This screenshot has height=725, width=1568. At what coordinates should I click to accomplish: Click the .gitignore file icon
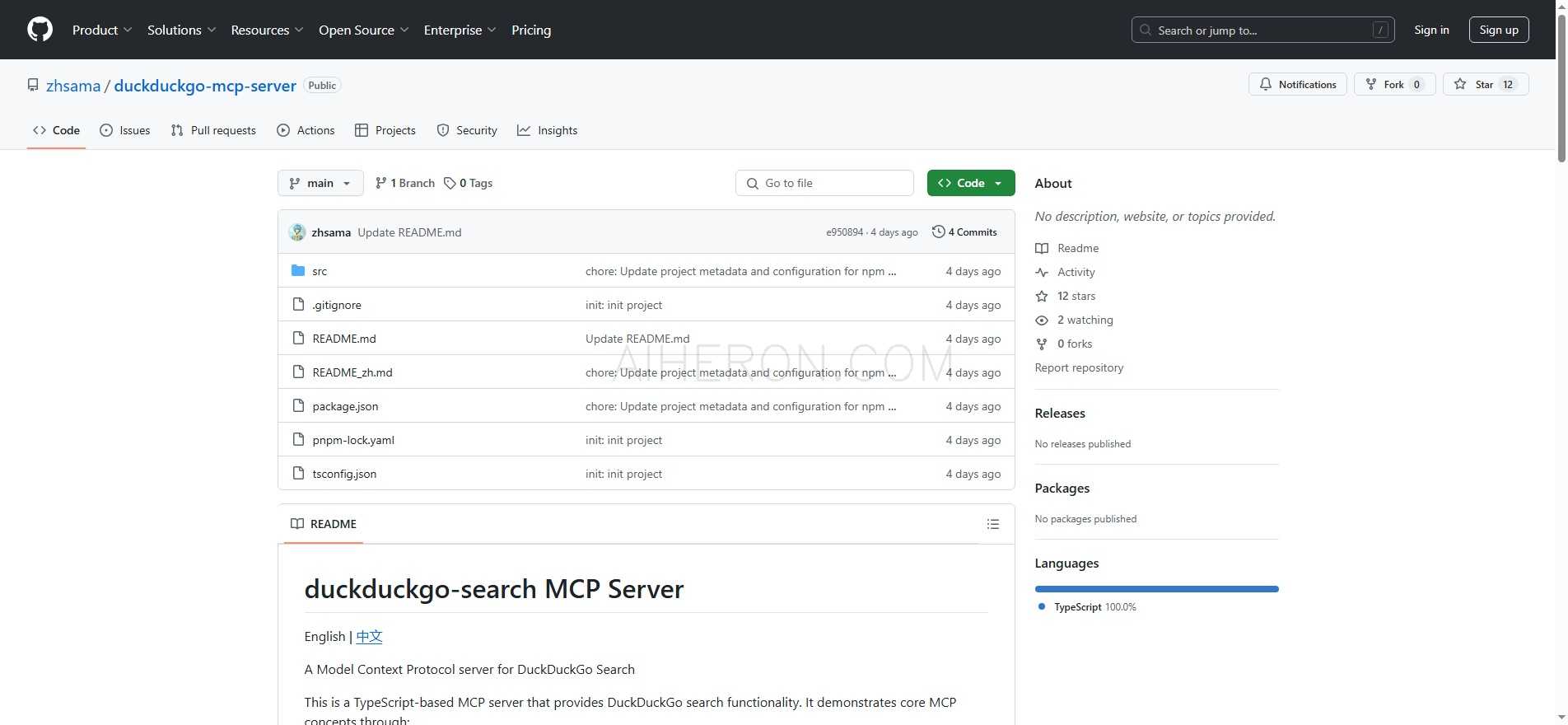click(298, 305)
